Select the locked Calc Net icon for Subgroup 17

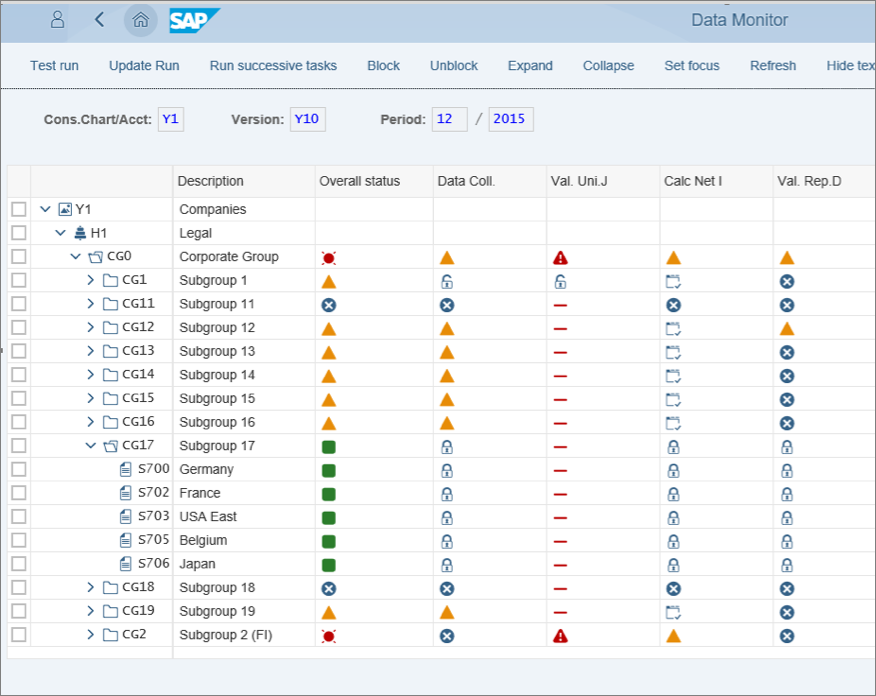(673, 445)
